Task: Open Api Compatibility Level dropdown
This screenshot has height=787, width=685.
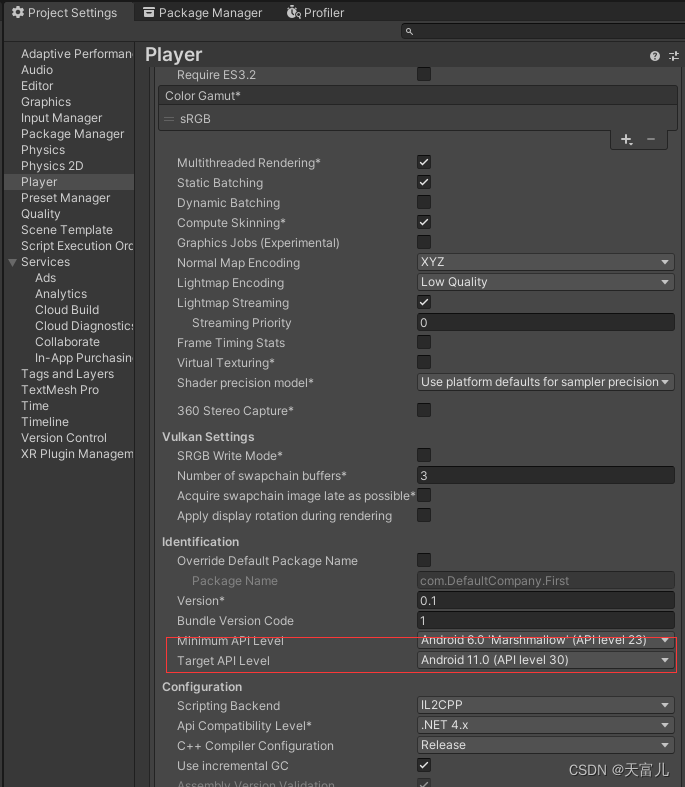Action: click(x=545, y=725)
